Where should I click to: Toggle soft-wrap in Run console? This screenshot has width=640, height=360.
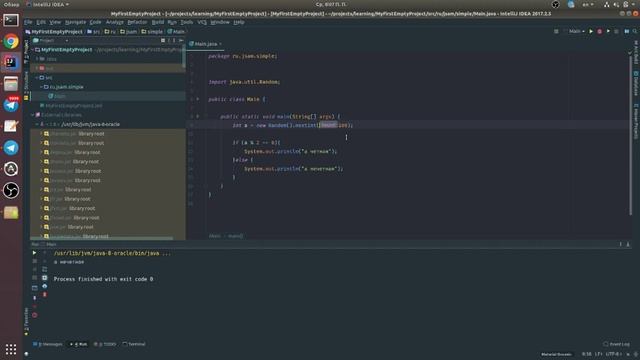[44, 269]
